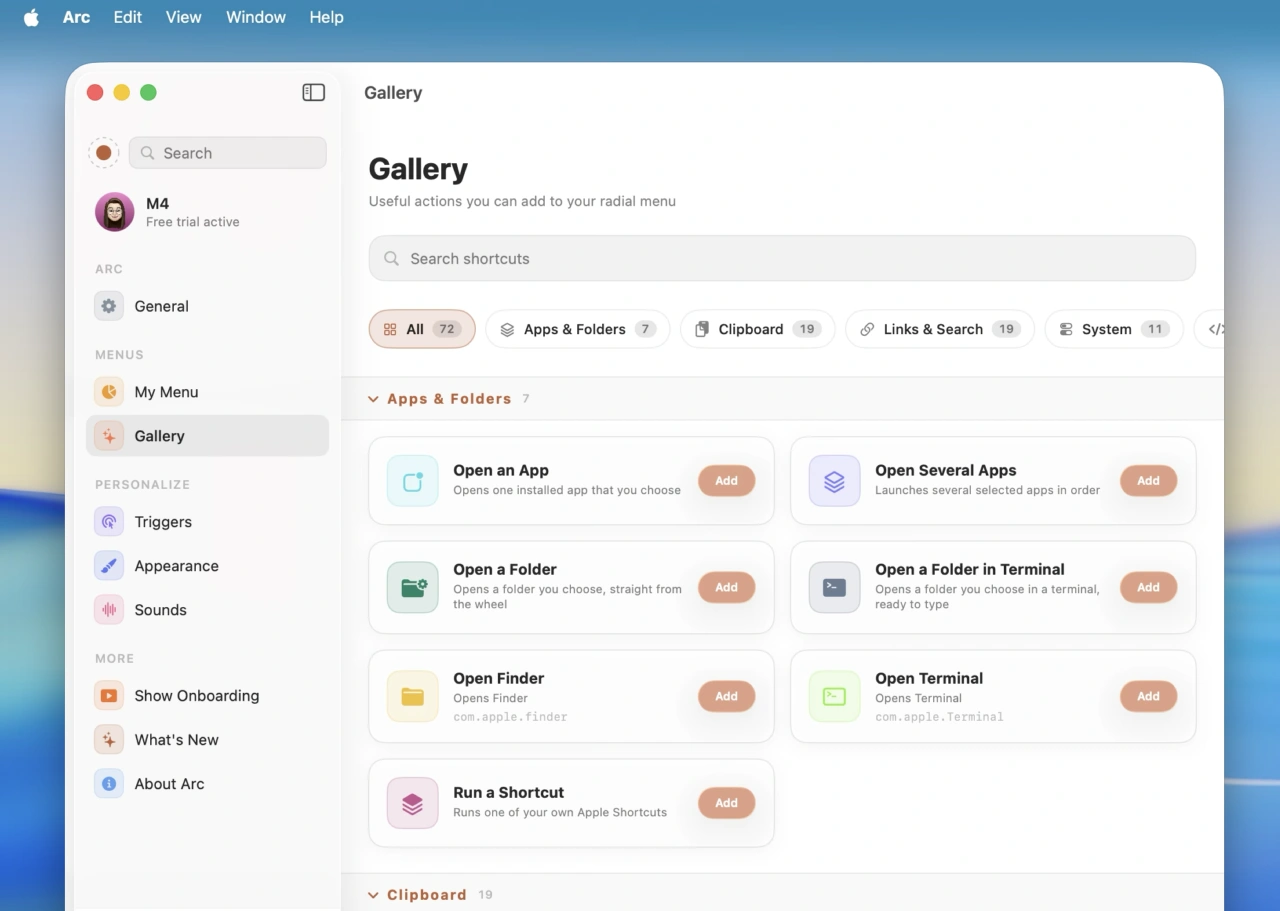Click 'Runs one of your own Apple Shortcuts'

point(560,812)
